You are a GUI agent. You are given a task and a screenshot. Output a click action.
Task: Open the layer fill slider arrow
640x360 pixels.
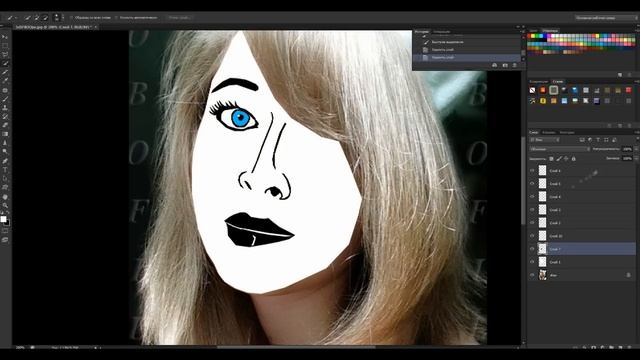coord(636,158)
